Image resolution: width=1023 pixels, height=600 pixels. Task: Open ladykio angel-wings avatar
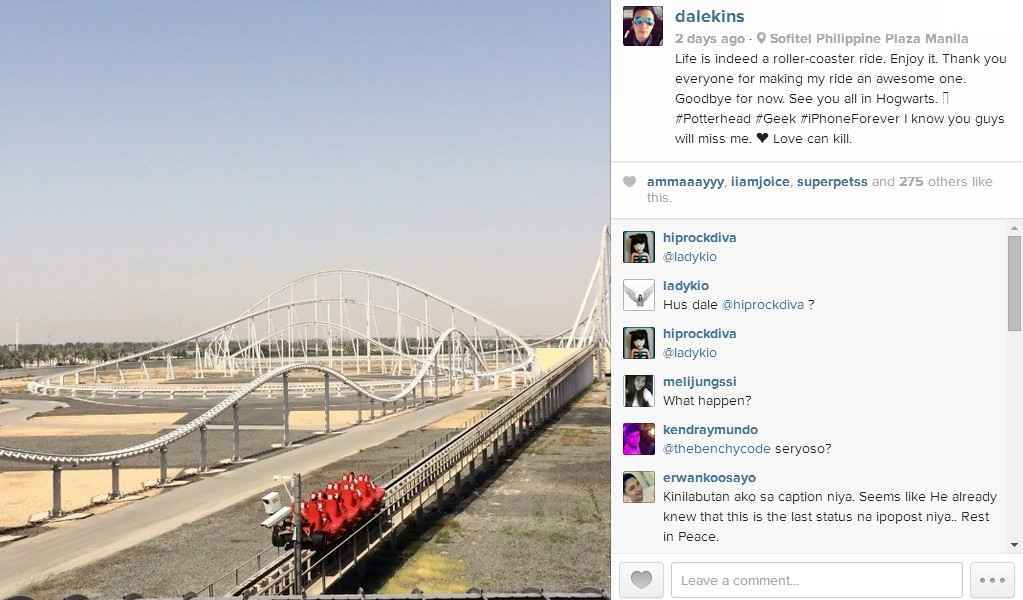[x=639, y=295]
